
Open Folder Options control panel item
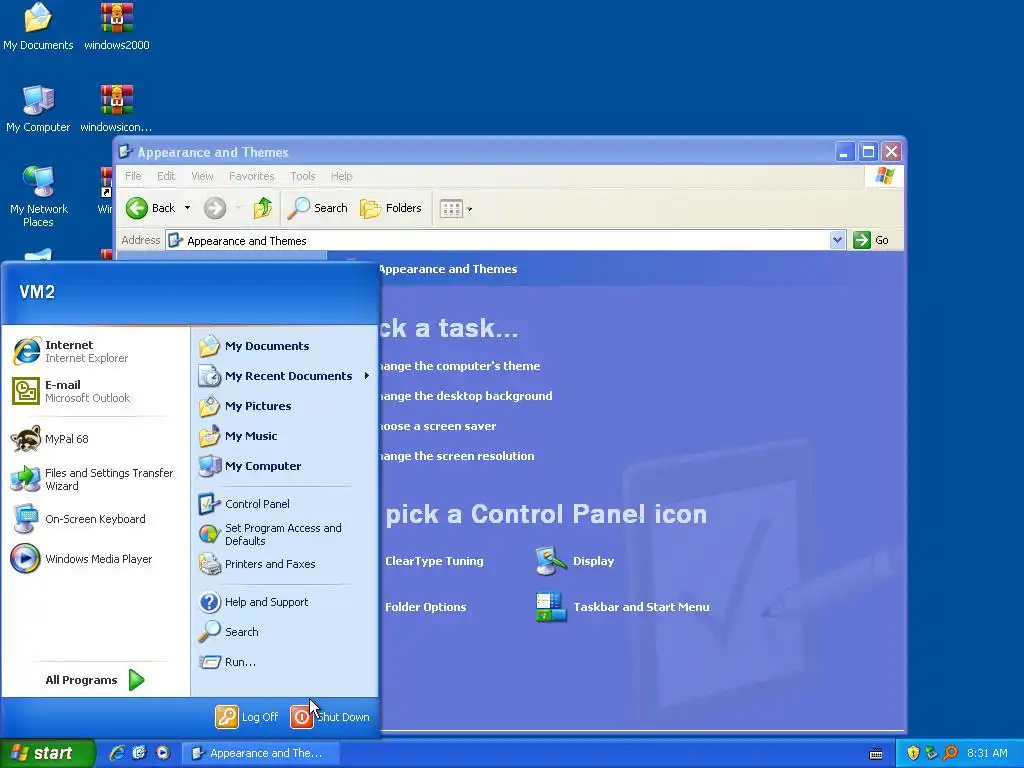click(x=426, y=607)
